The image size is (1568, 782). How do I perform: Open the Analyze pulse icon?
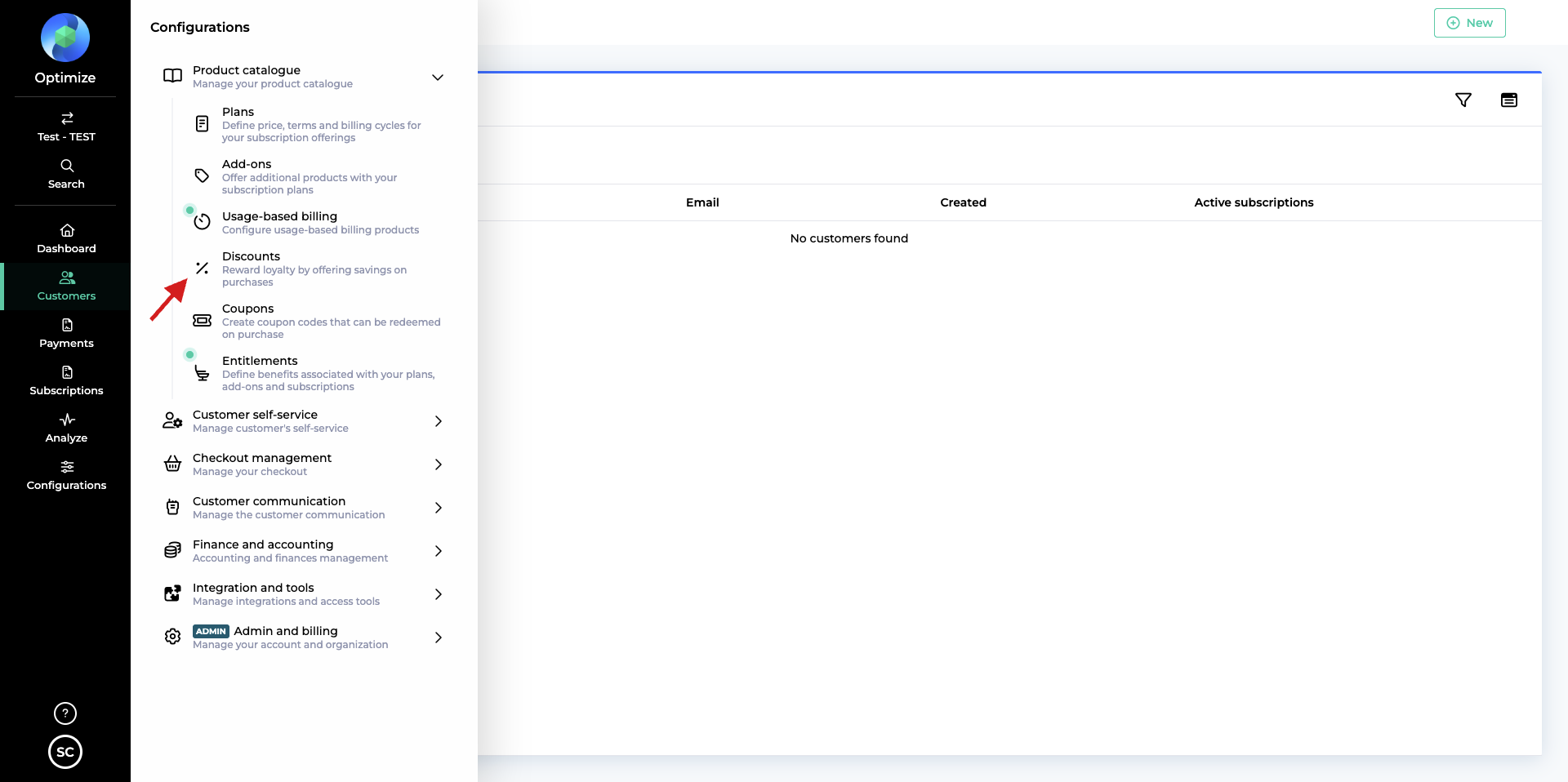coord(67,420)
